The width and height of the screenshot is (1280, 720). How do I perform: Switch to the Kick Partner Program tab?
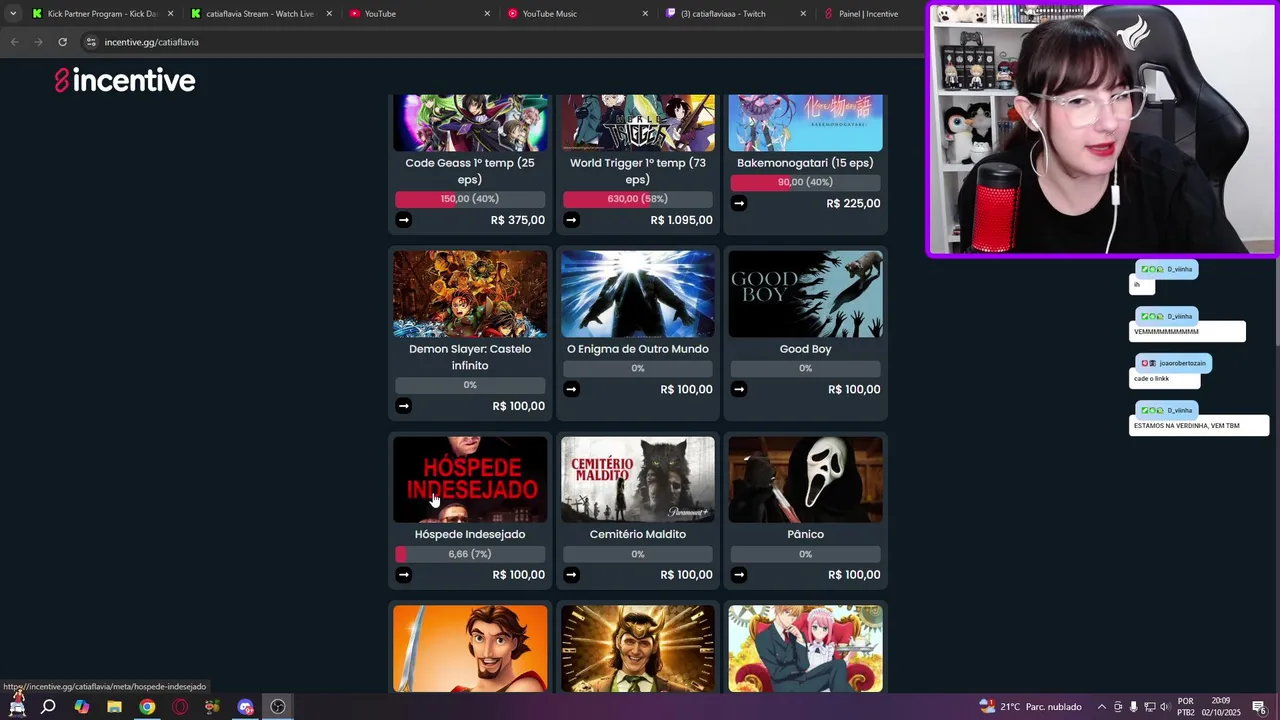103,14
